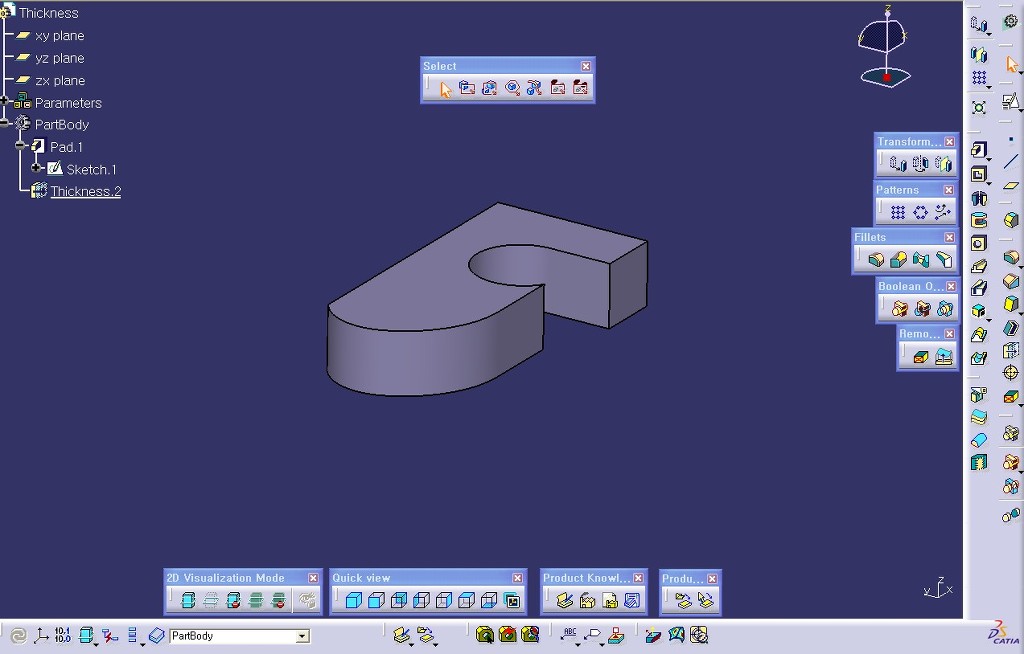Viewport: 1024px width, 654px height.
Task: Open the PartBody combo box dropdown
Action: (x=302, y=636)
